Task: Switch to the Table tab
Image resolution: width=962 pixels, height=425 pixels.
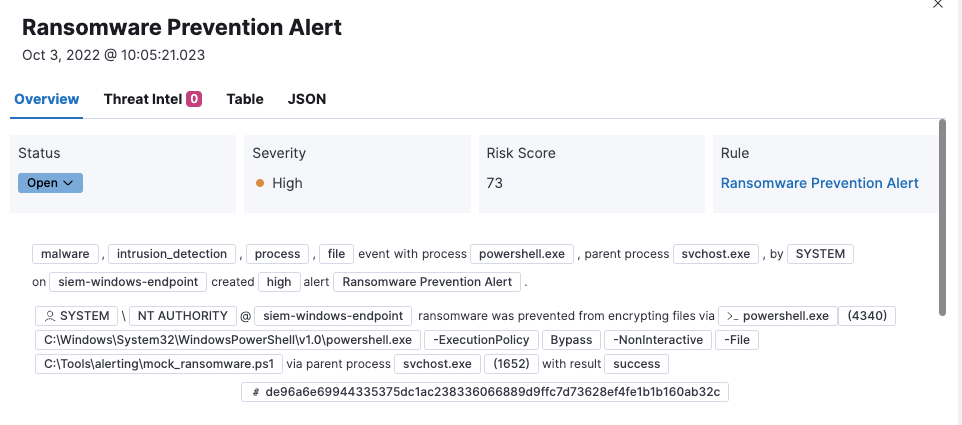Action: (x=245, y=99)
